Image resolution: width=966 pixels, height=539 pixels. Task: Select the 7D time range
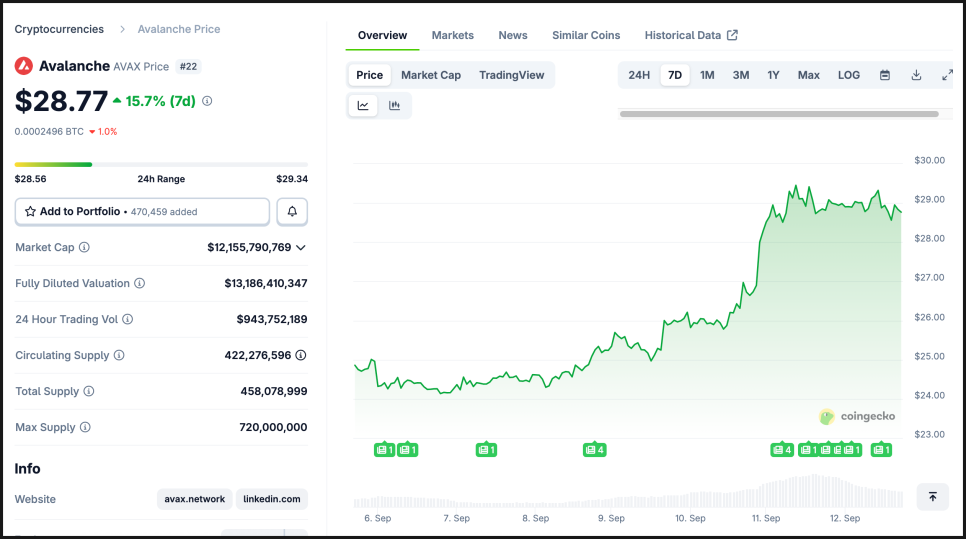coord(675,75)
